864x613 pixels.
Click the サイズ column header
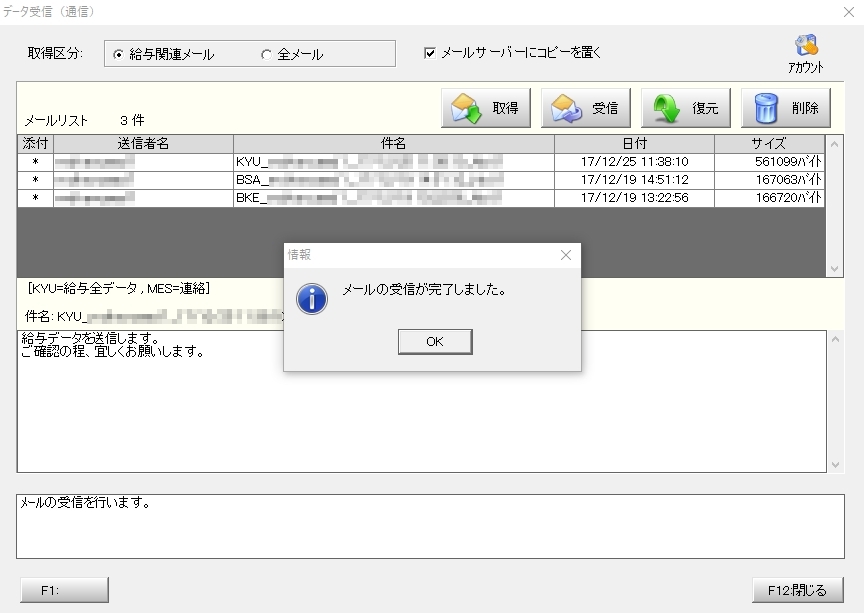click(x=769, y=144)
